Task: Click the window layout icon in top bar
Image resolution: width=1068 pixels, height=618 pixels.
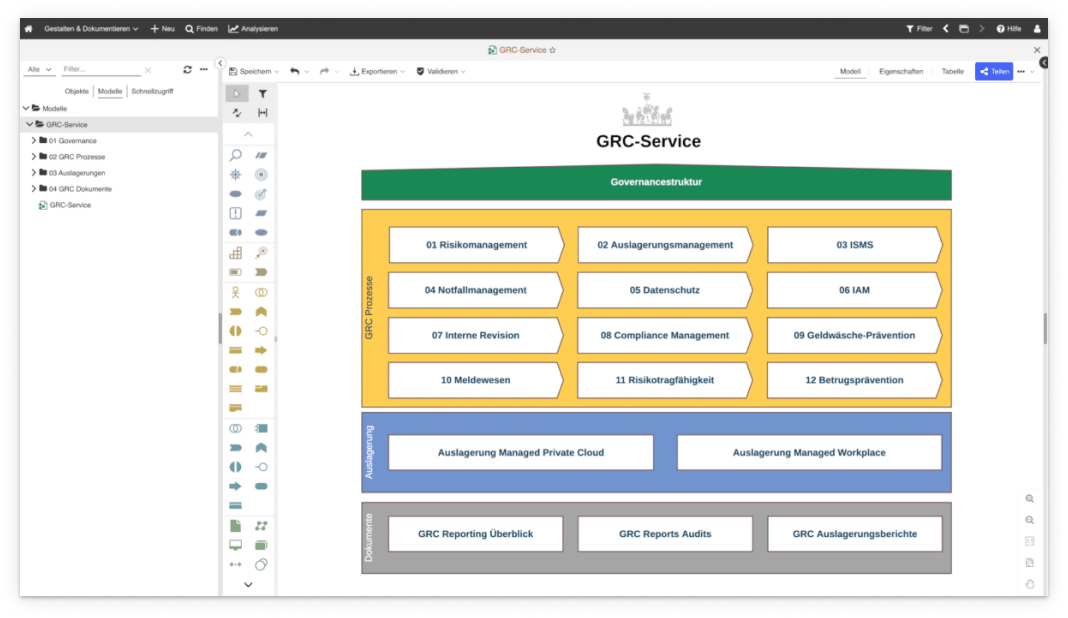Action: (964, 29)
